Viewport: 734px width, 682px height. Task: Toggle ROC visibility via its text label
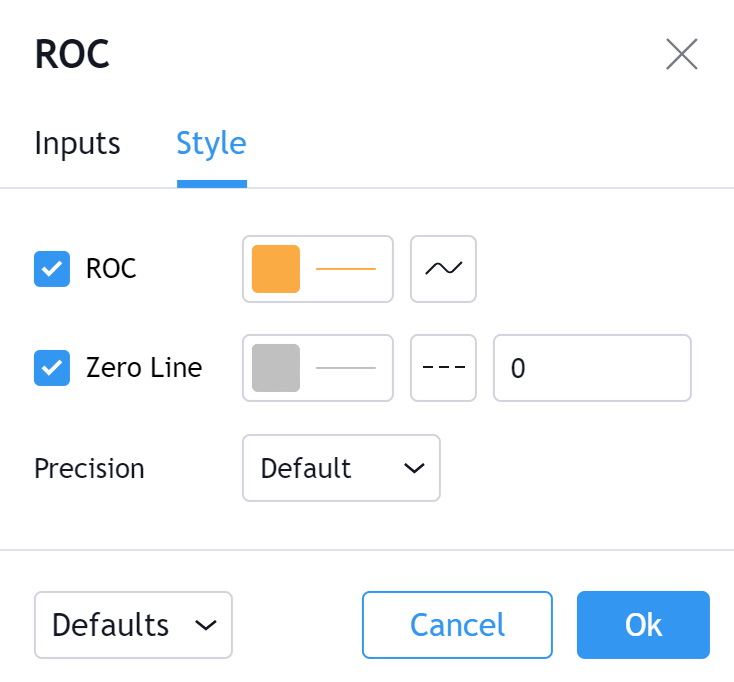coord(111,269)
